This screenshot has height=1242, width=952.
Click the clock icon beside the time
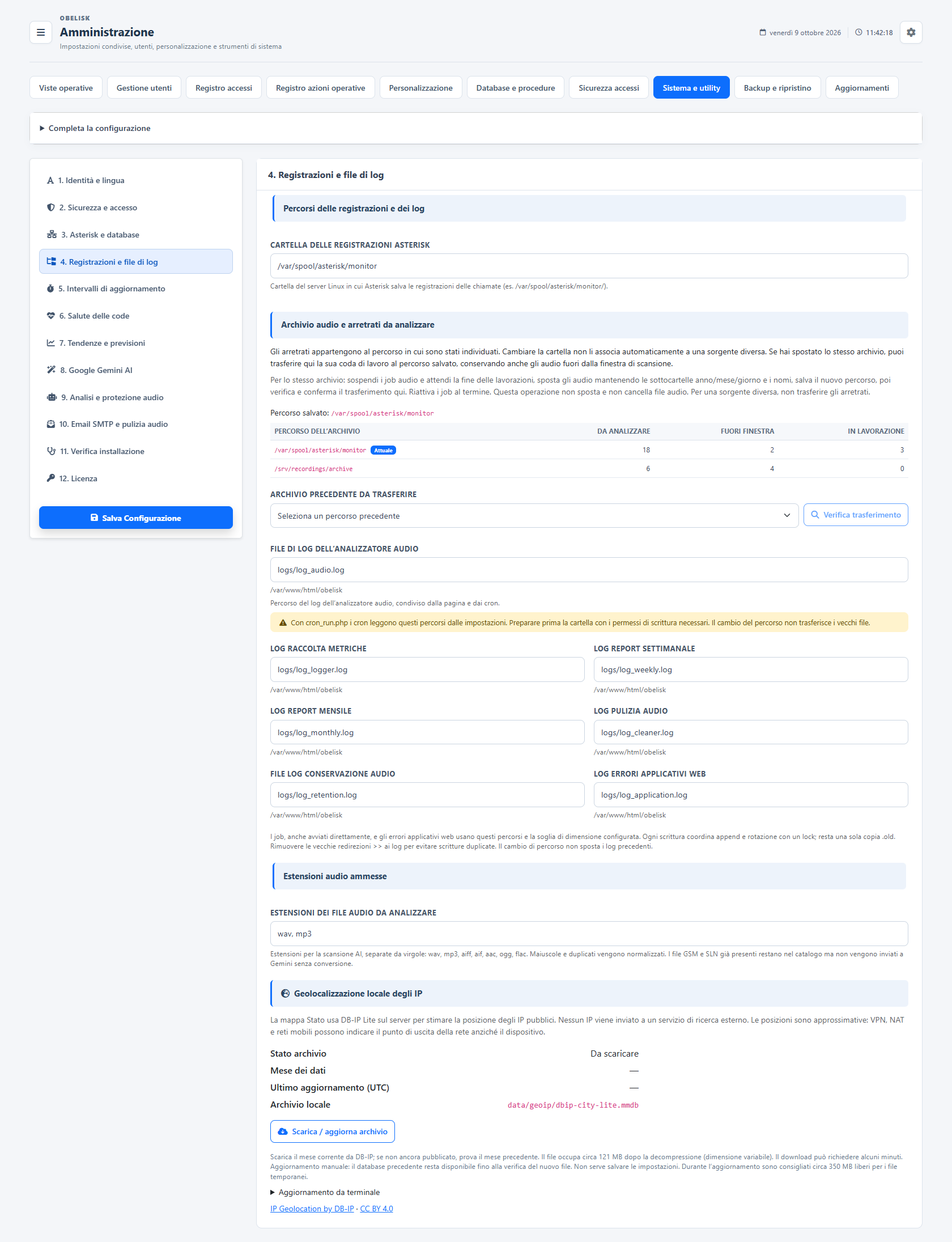(x=858, y=32)
